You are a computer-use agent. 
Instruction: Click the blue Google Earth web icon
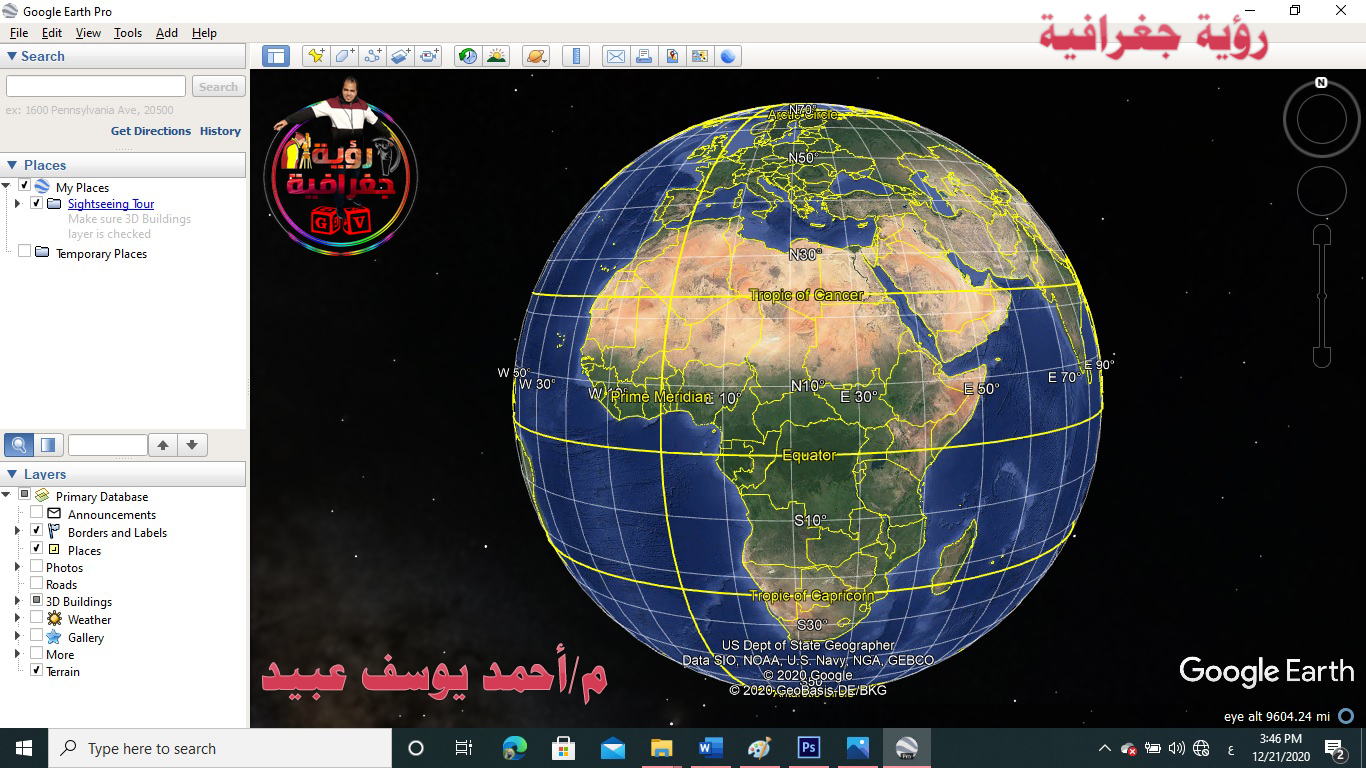(x=727, y=56)
